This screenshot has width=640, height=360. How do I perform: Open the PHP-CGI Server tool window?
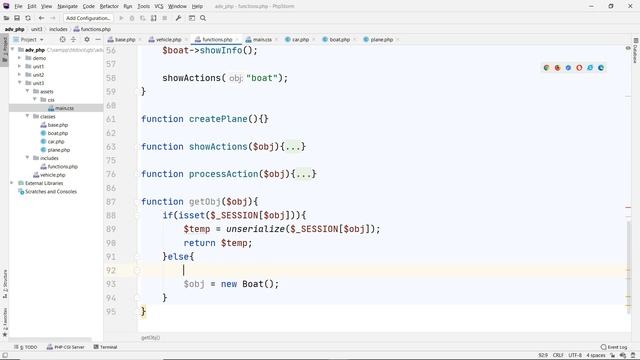pyautogui.click(x=65, y=347)
